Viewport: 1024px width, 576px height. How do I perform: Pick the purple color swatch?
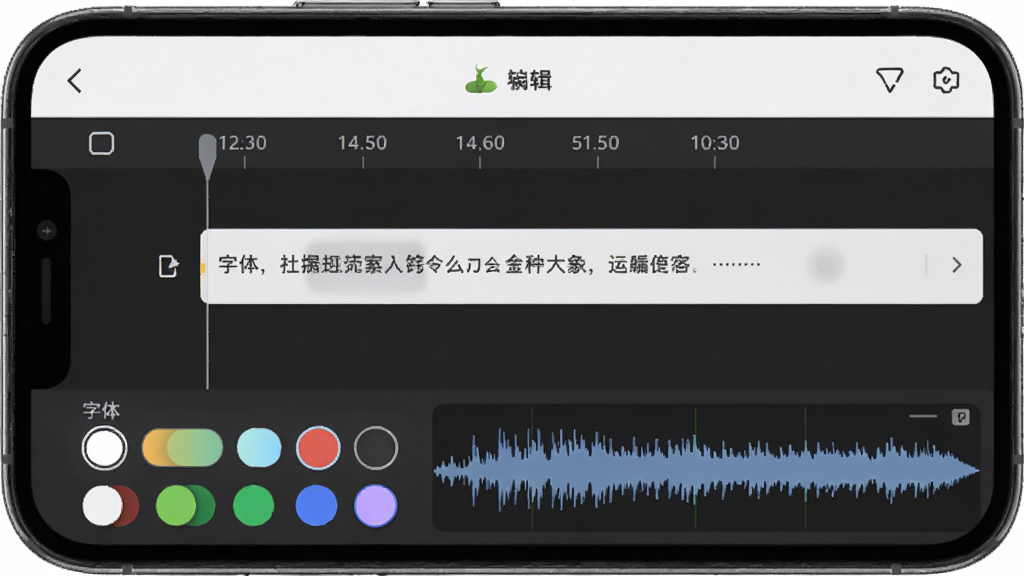click(376, 505)
